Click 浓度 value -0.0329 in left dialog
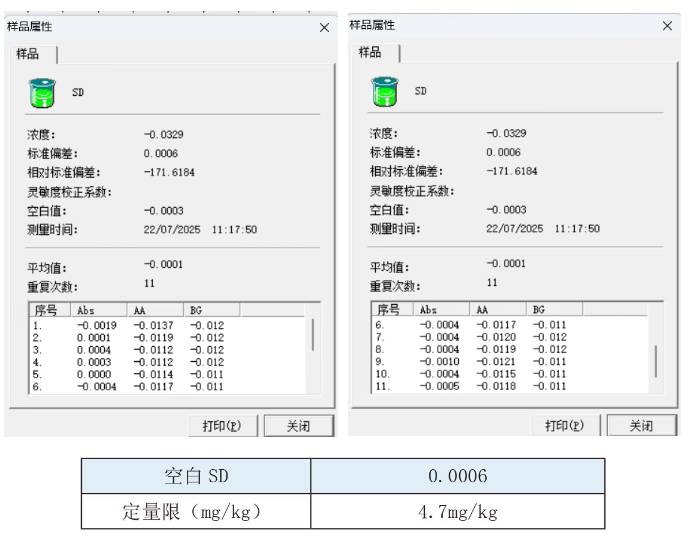The height and width of the screenshot is (537, 692). [164, 135]
